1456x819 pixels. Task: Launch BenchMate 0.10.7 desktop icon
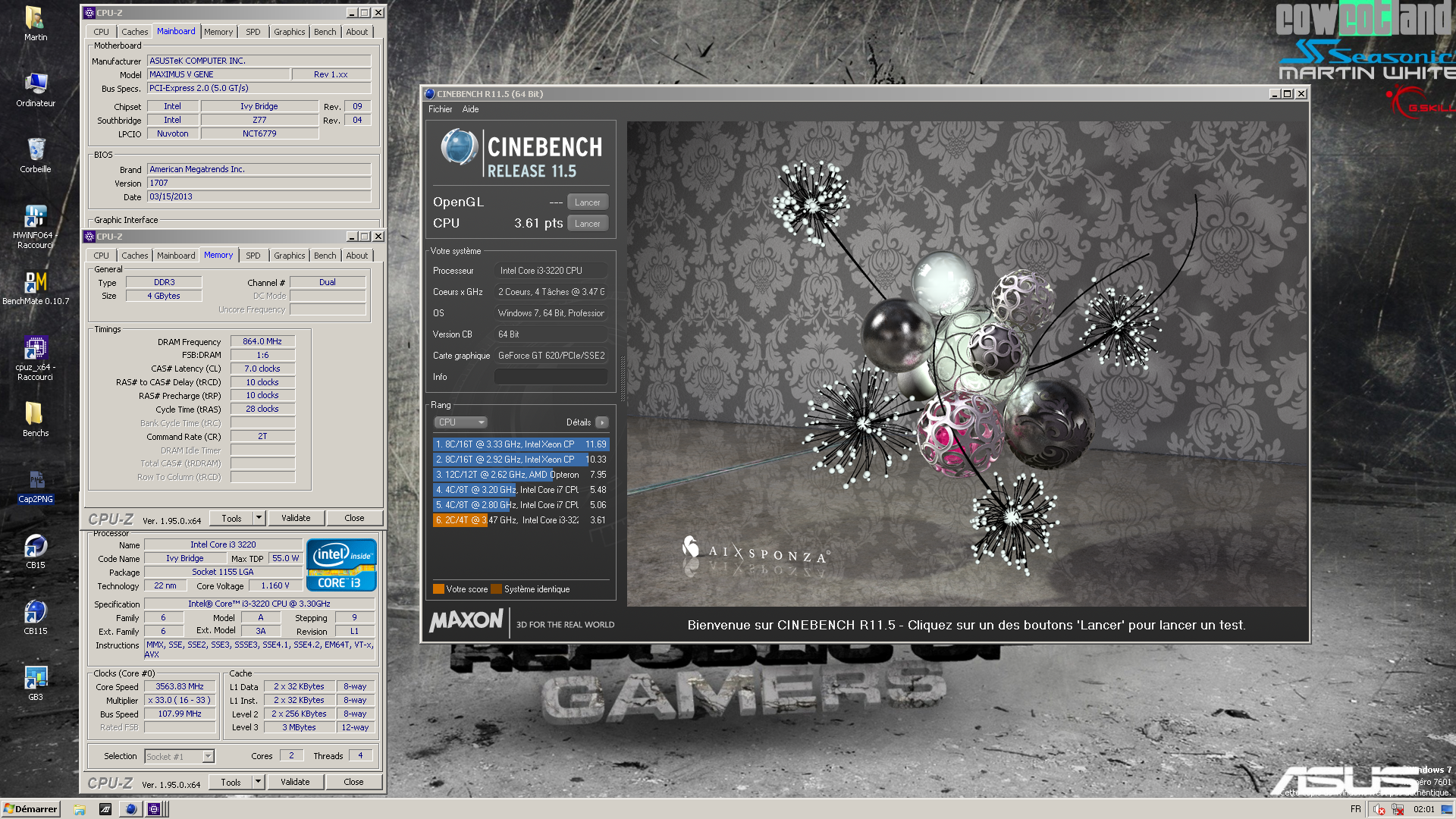pos(35,282)
